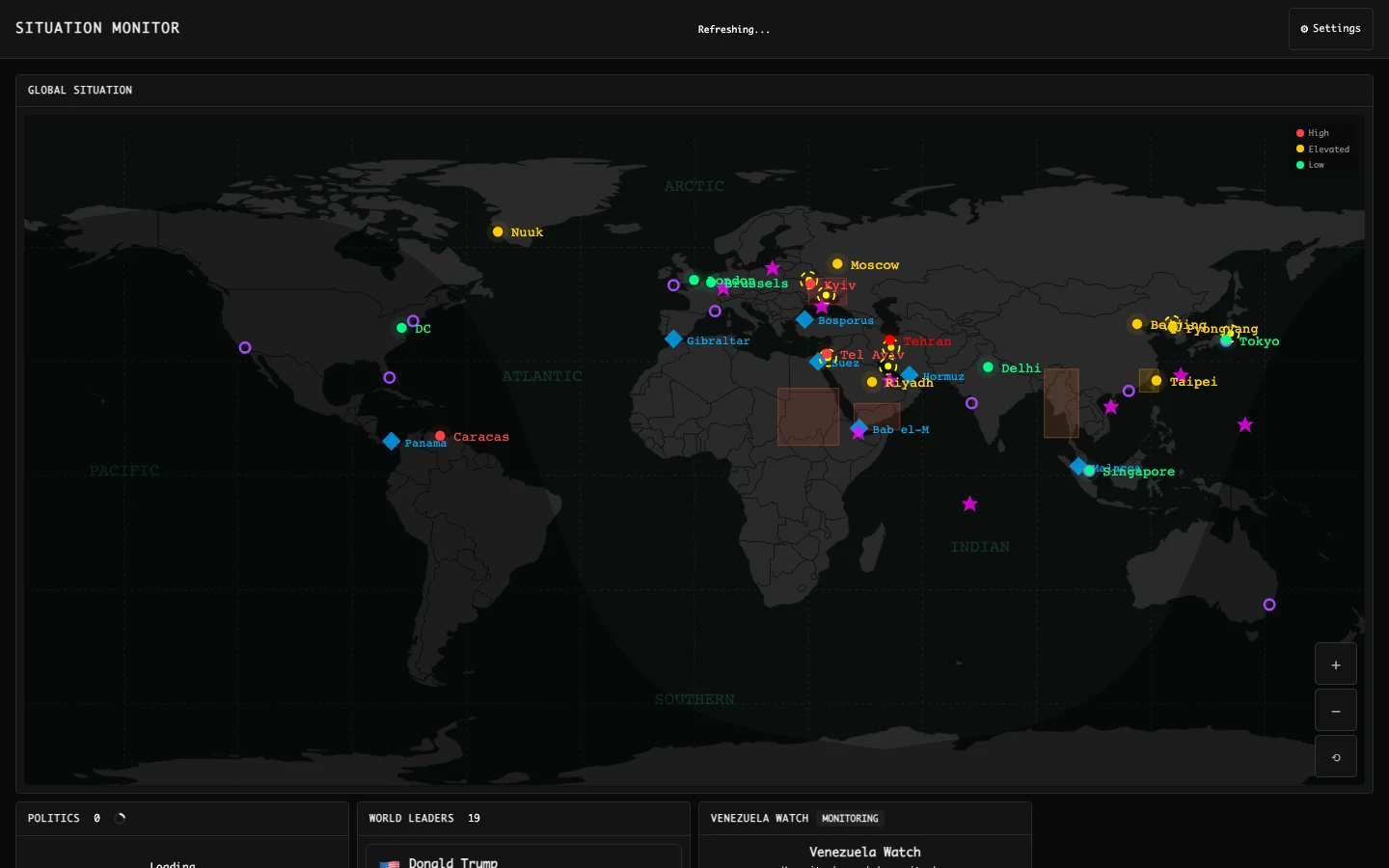Image resolution: width=1389 pixels, height=868 pixels.
Task: Click the Kyiv city label
Action: point(840,285)
